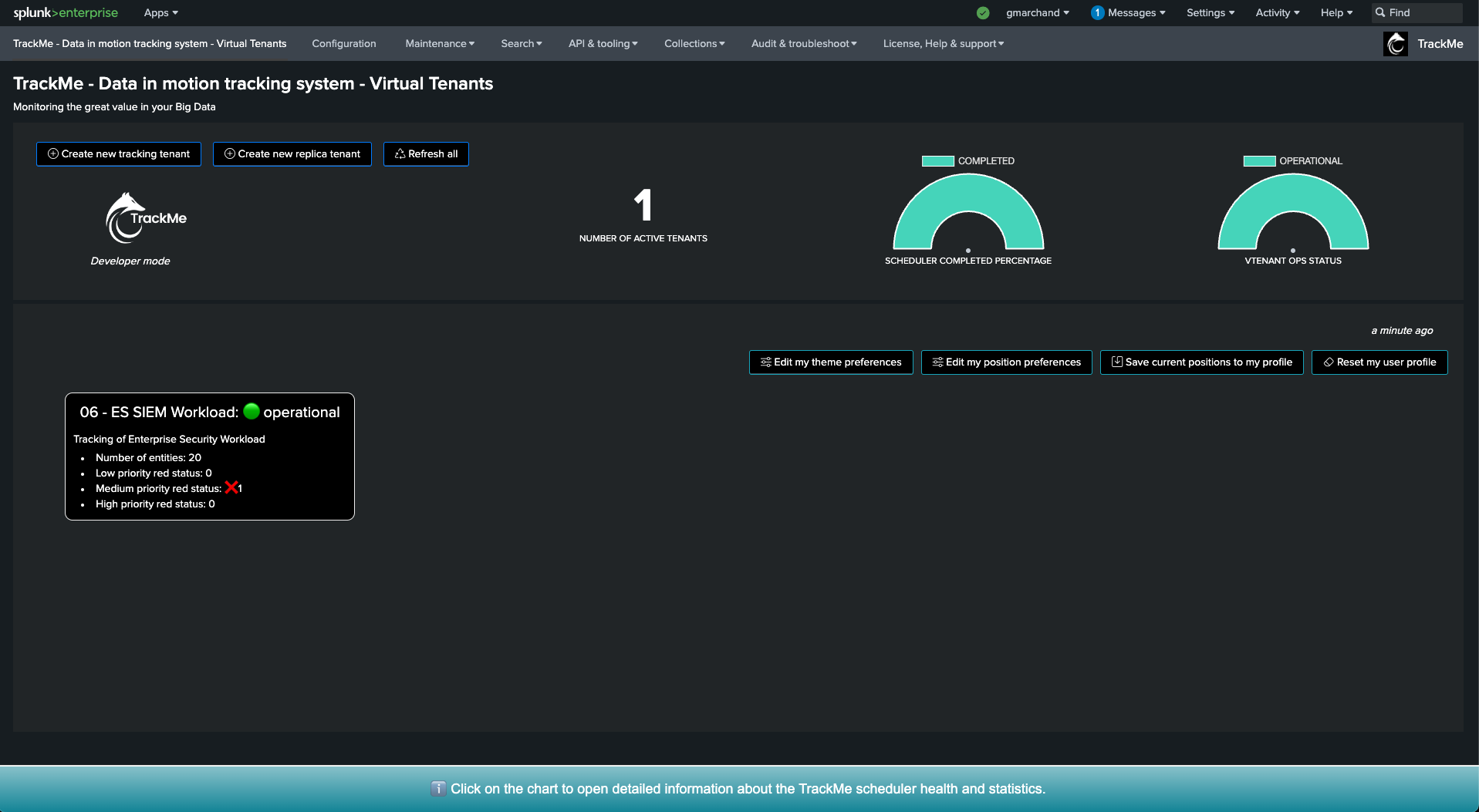
Task: Click Edit my theme preferences
Action: [x=831, y=362]
